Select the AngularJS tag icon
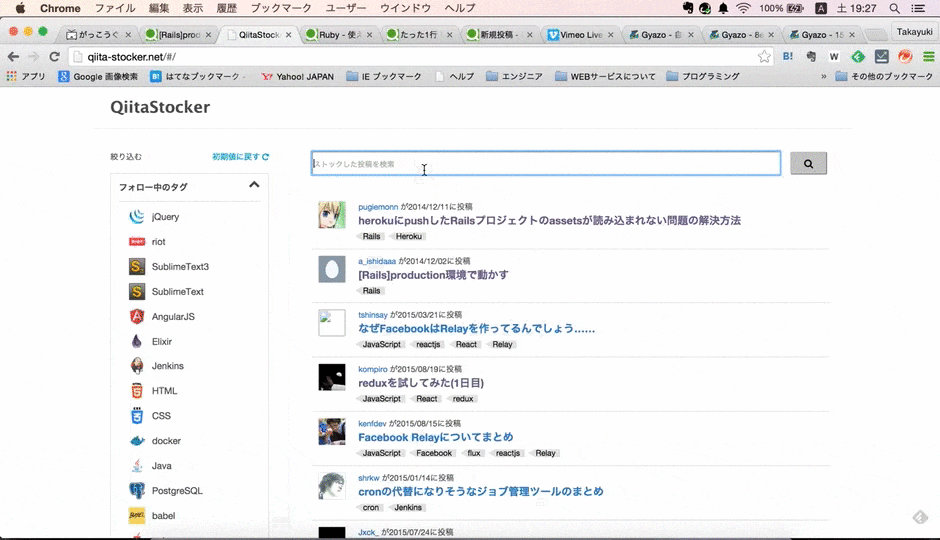Viewport: 940px width, 540px height. tap(137, 316)
